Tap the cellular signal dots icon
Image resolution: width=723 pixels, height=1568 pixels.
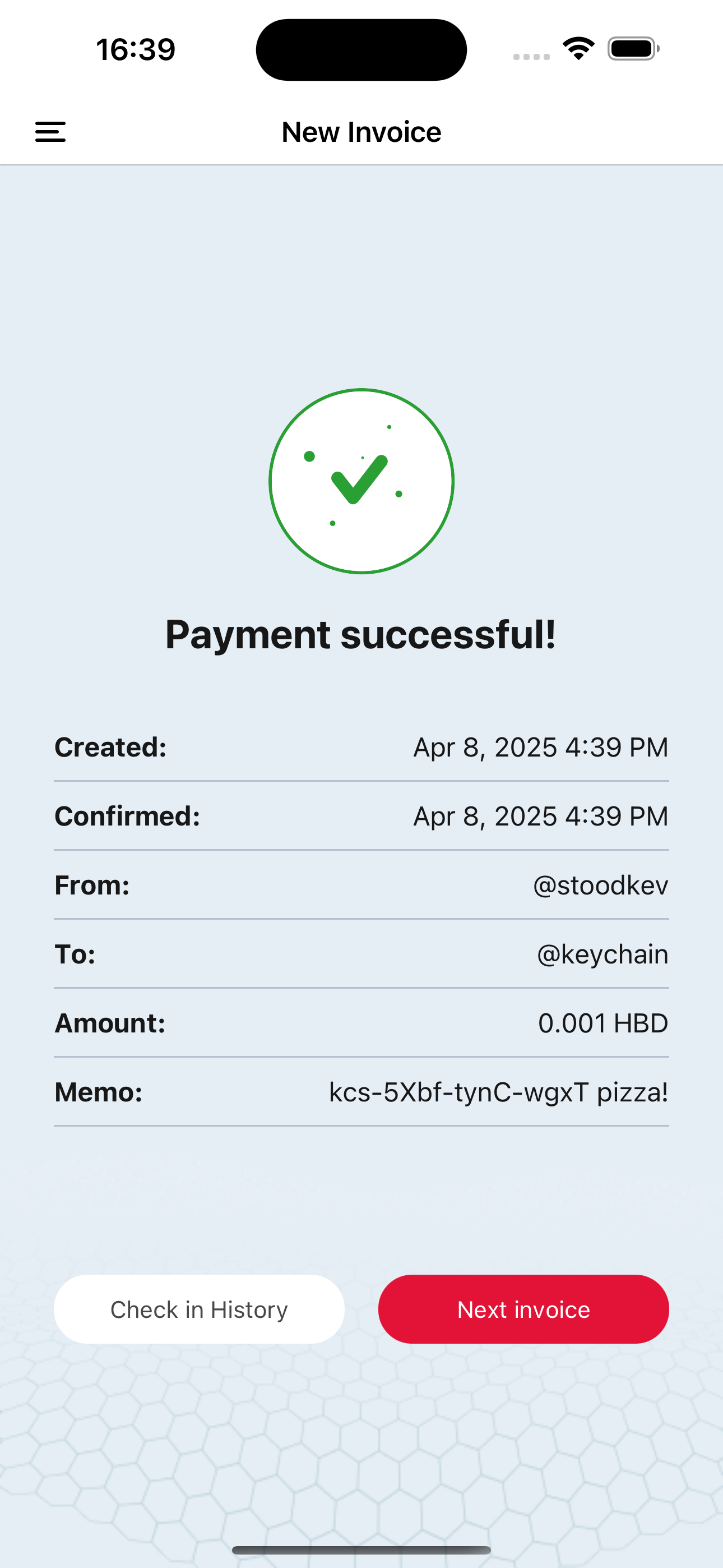point(531,57)
